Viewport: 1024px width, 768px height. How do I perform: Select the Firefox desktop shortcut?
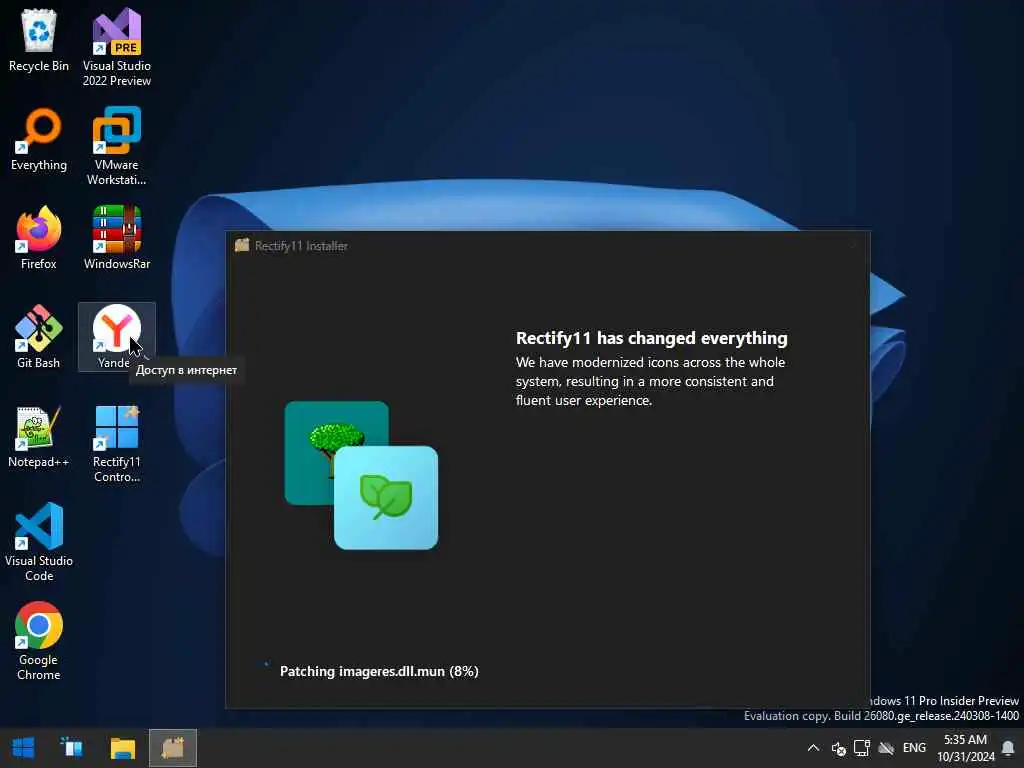coord(39,238)
